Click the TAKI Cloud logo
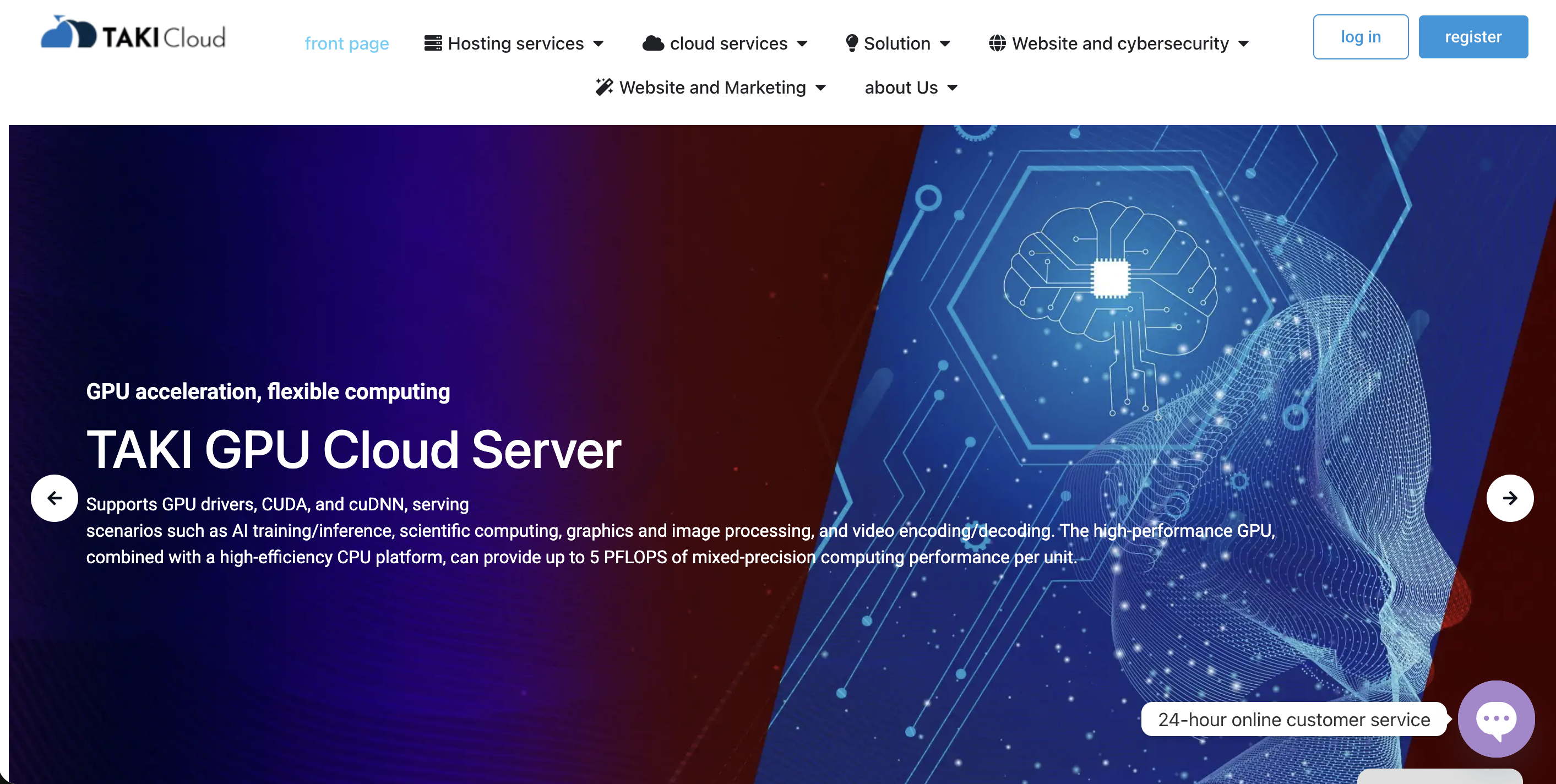Viewport: 1556px width, 784px height. [x=133, y=34]
